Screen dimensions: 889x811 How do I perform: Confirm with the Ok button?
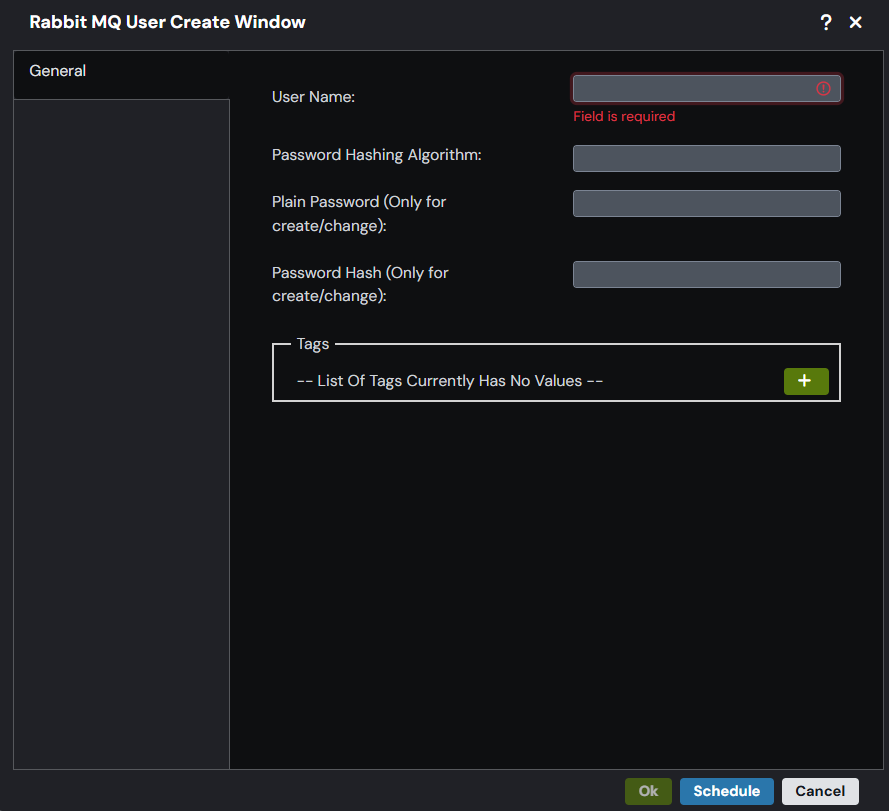pos(648,791)
